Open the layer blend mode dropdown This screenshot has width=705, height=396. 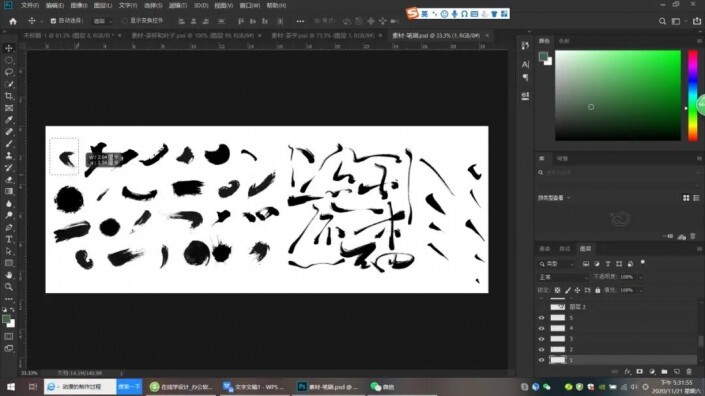pyautogui.click(x=563, y=277)
